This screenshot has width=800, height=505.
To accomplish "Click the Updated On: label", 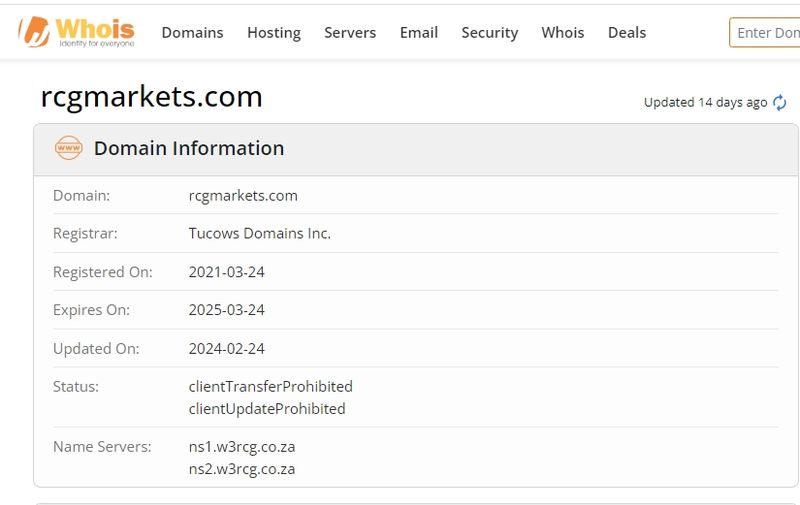I will [96, 349].
